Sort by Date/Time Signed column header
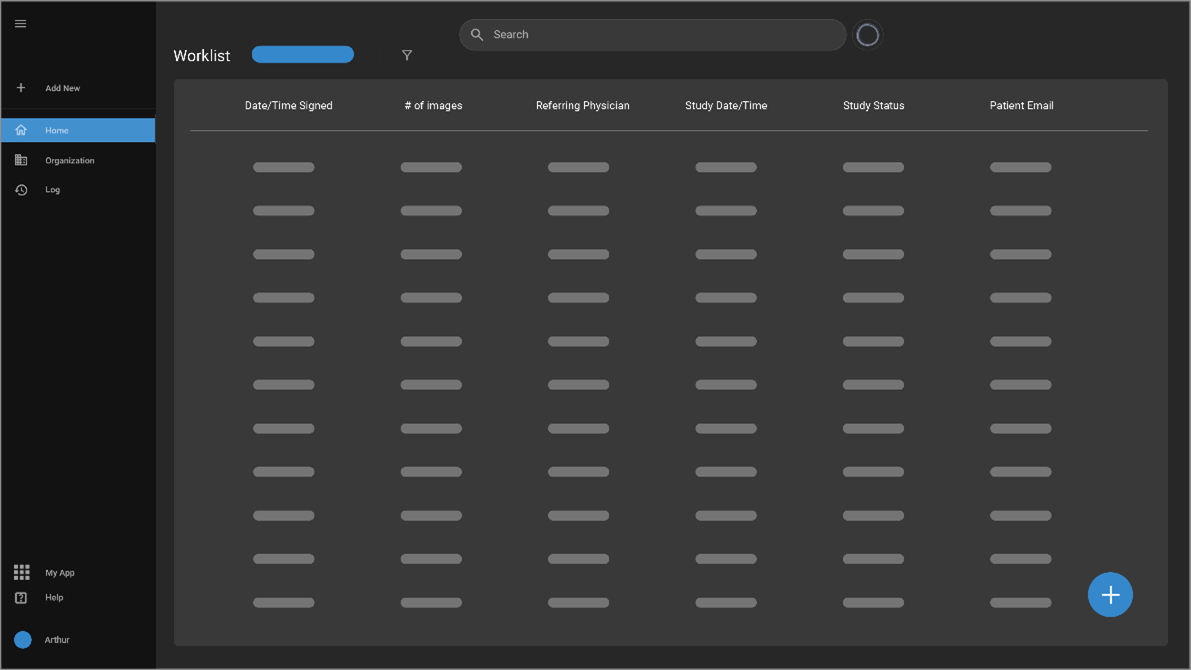The height and width of the screenshot is (670, 1191). pos(289,106)
